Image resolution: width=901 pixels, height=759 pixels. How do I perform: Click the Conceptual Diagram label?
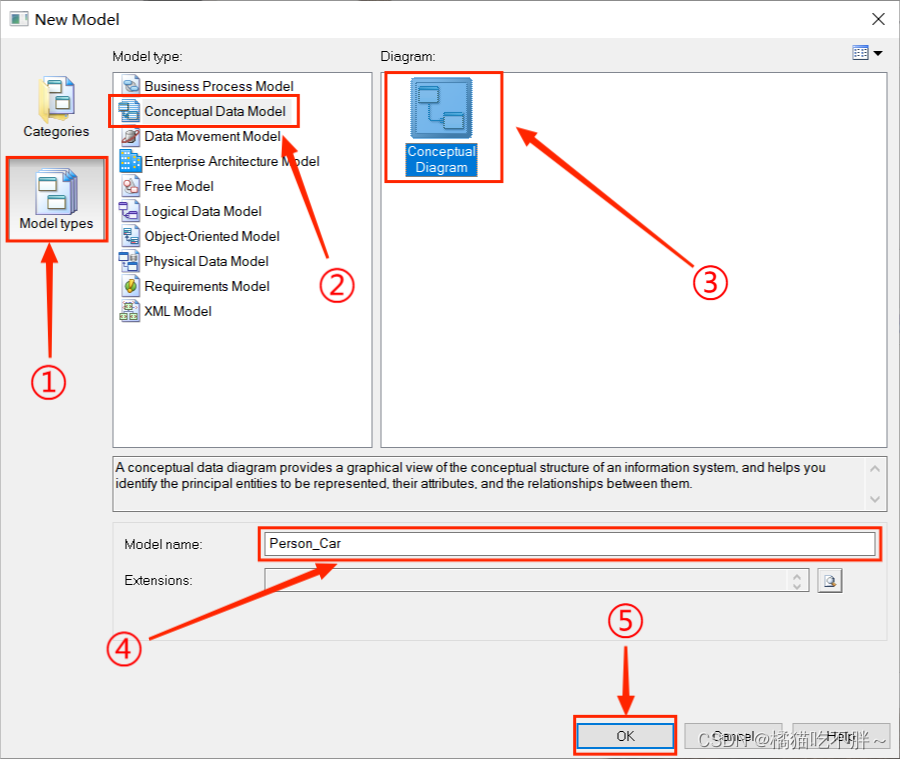441,159
